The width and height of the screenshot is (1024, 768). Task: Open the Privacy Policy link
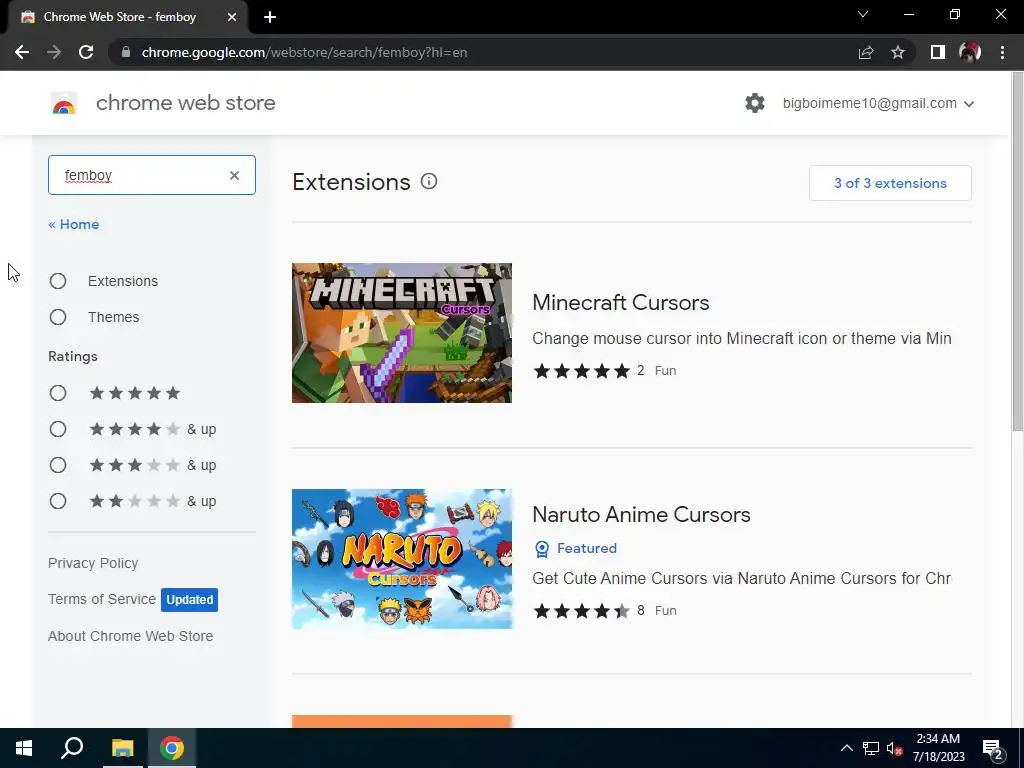tap(93, 563)
